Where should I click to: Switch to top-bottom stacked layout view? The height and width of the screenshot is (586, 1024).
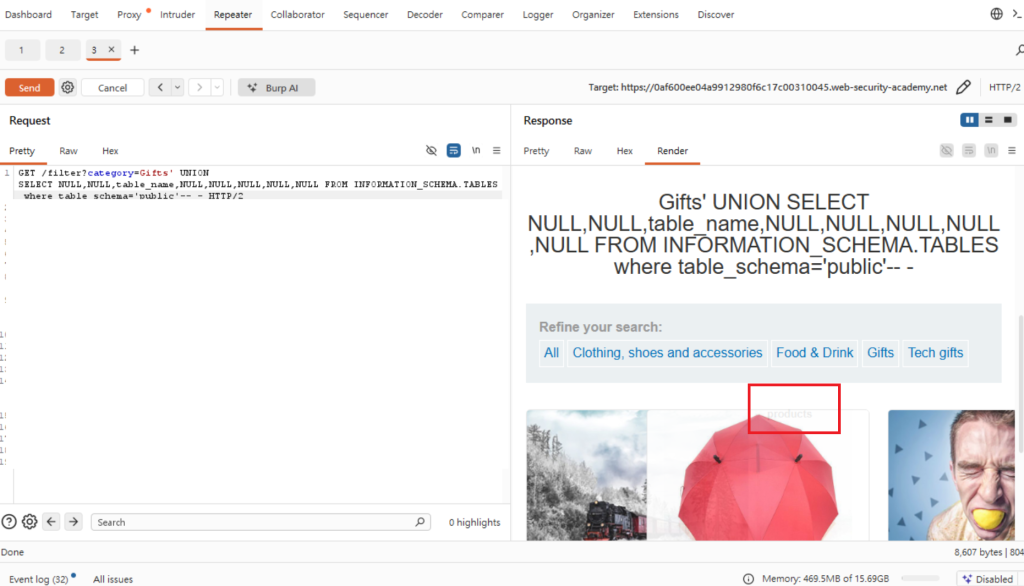click(x=989, y=120)
